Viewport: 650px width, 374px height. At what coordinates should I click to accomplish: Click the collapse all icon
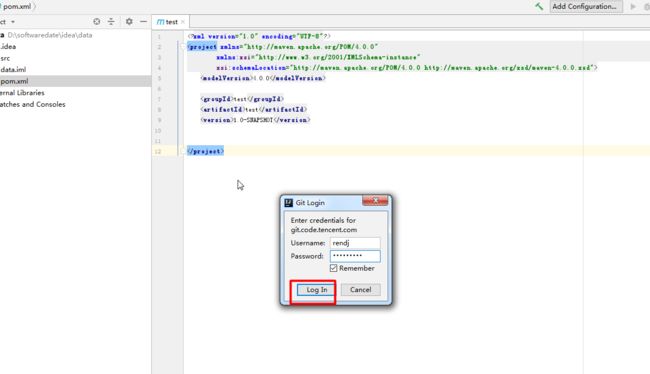click(x=111, y=22)
